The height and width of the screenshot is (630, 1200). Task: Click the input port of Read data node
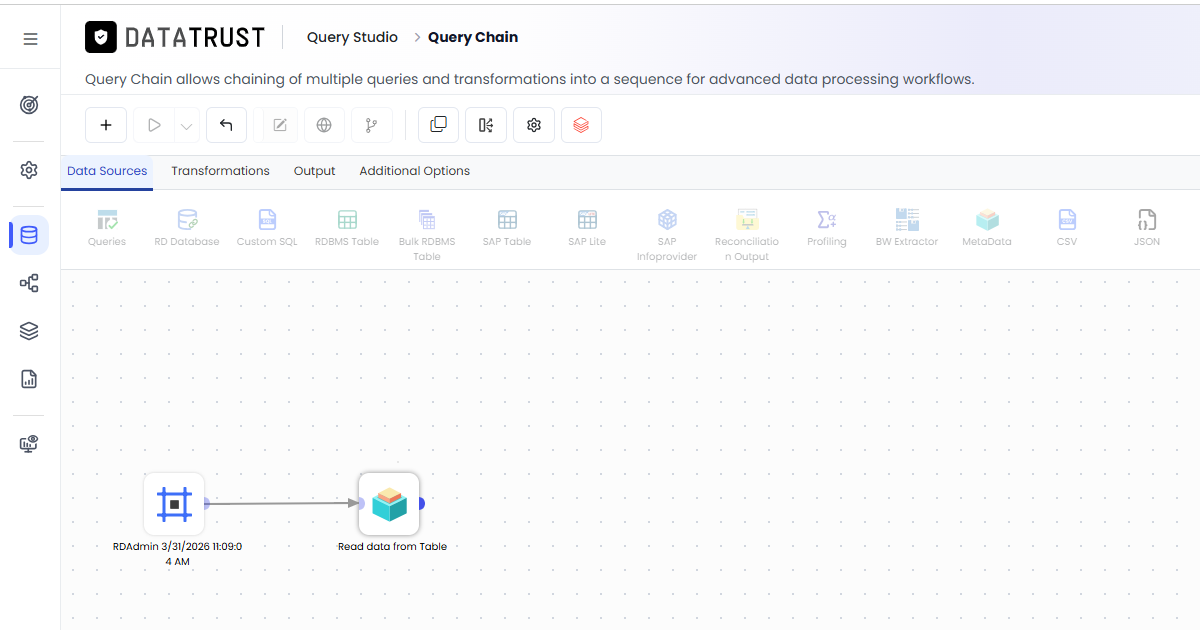(x=359, y=504)
